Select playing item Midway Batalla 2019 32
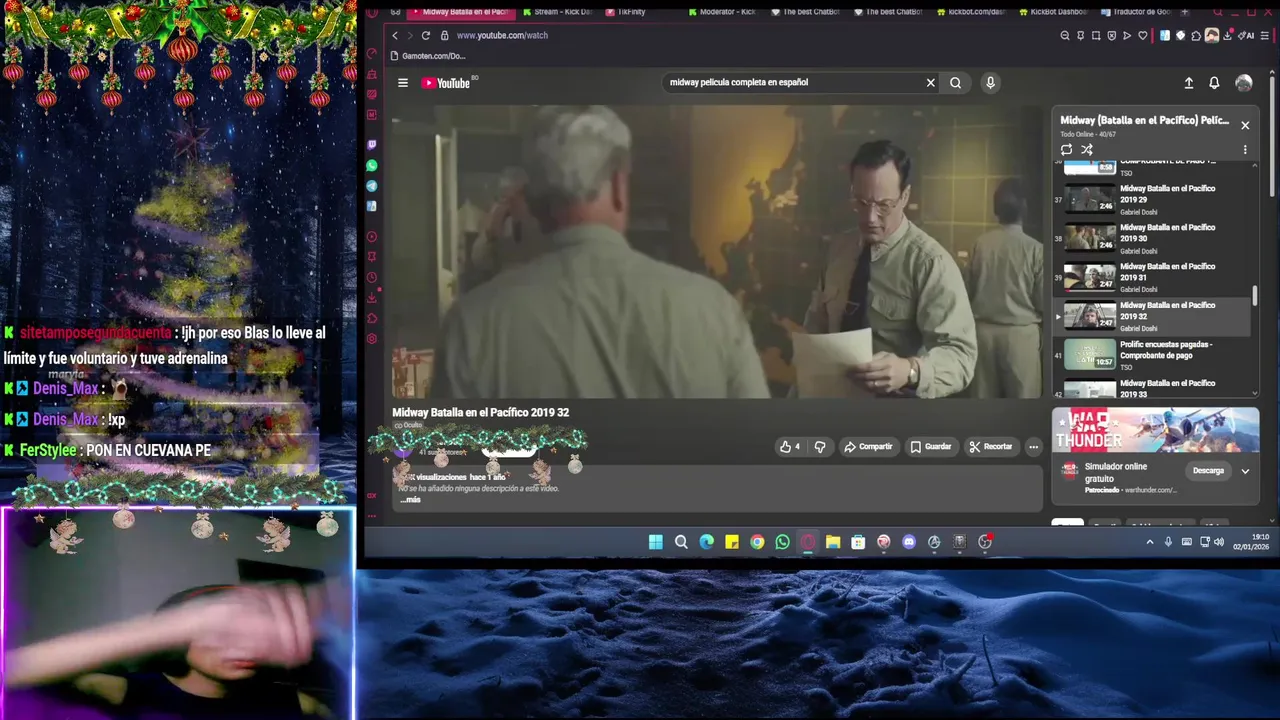Viewport: 1280px width, 720px height. 1153,316
